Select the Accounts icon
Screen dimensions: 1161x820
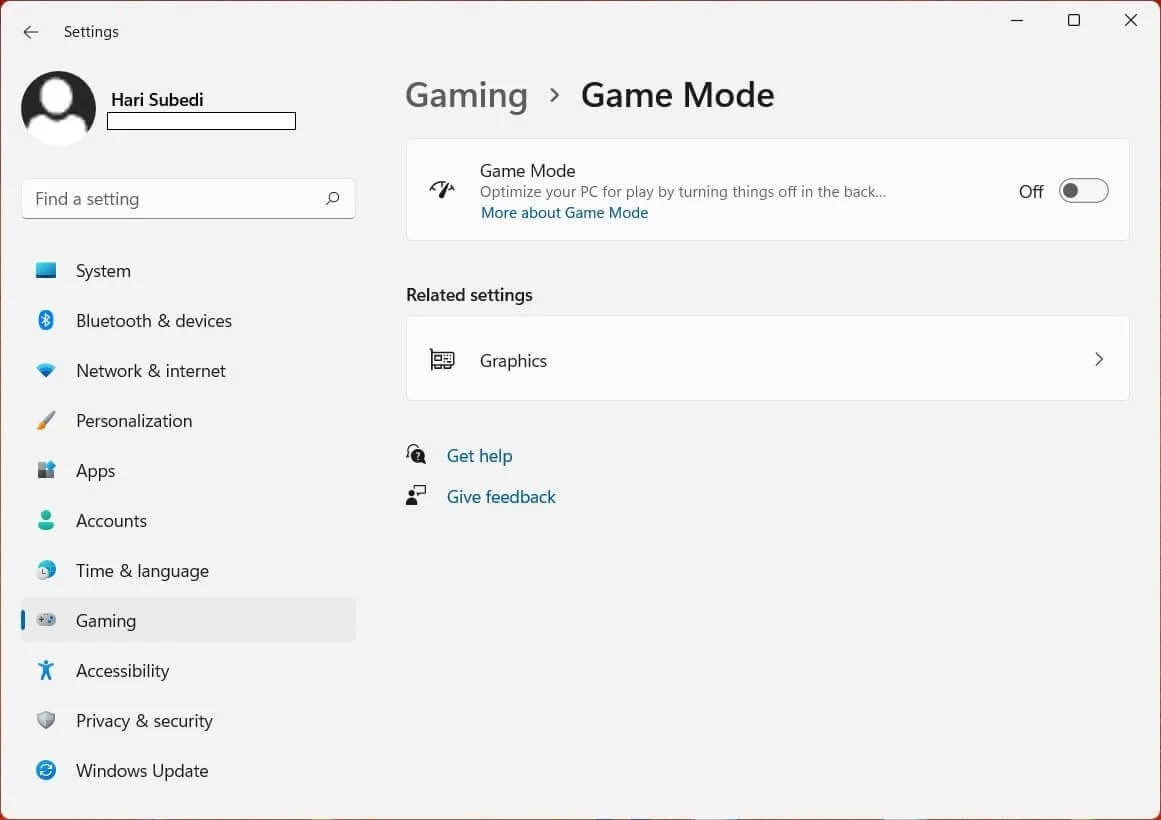pos(46,520)
